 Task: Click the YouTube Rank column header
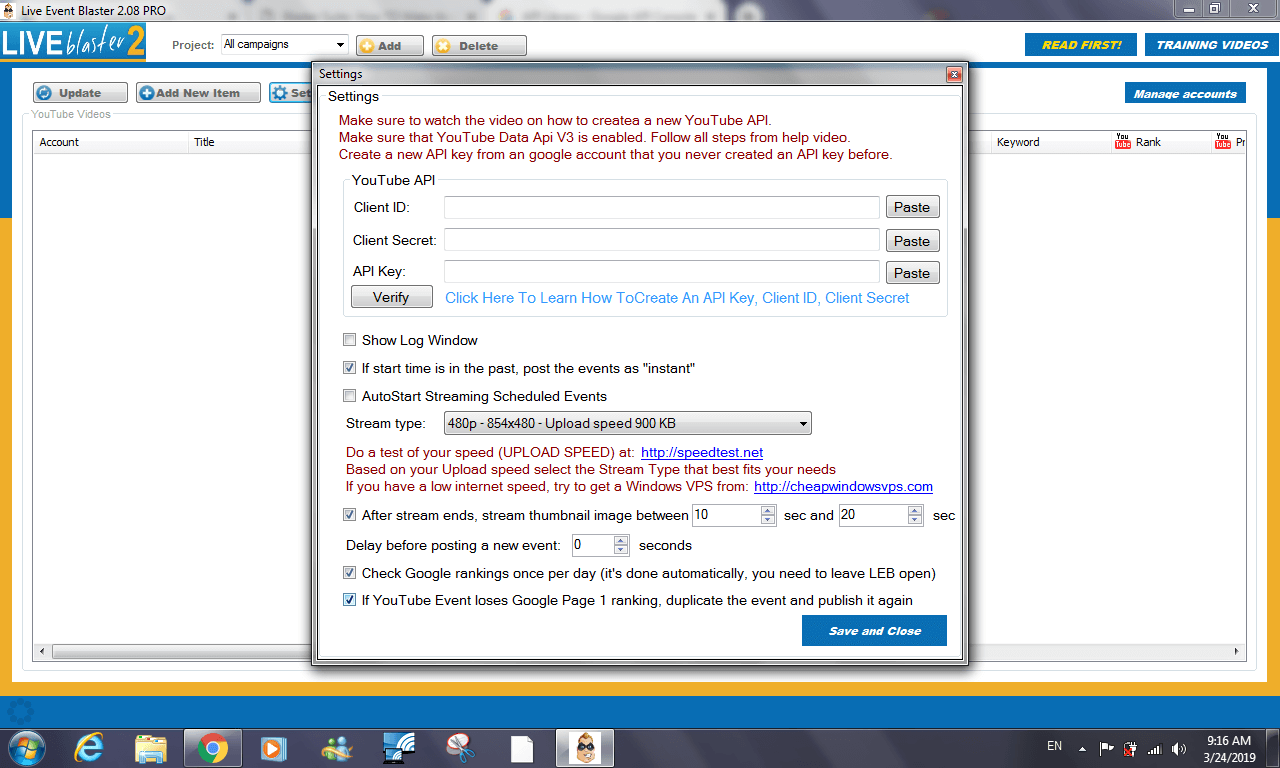click(x=1160, y=142)
